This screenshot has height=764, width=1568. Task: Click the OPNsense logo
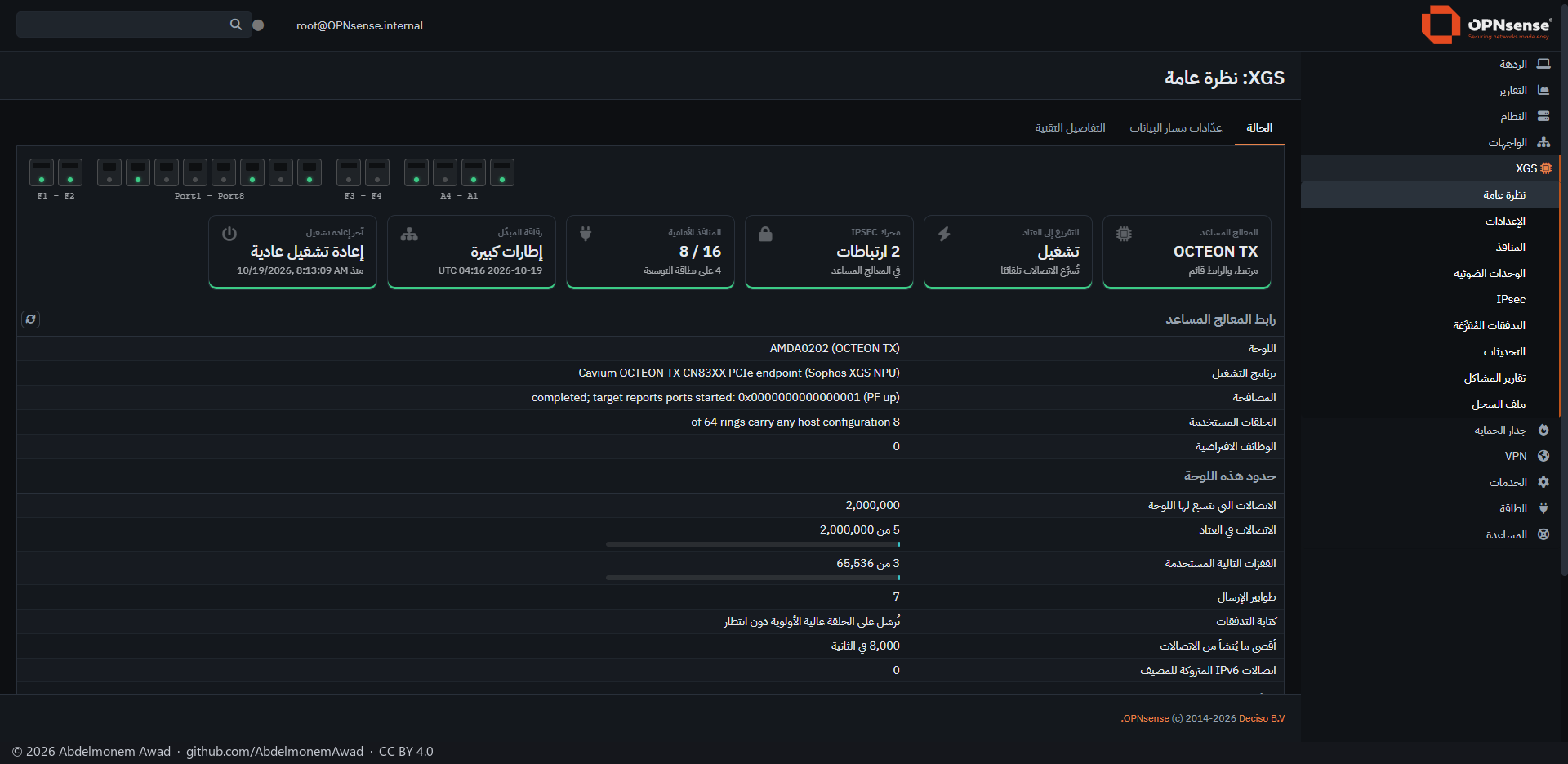[1486, 25]
